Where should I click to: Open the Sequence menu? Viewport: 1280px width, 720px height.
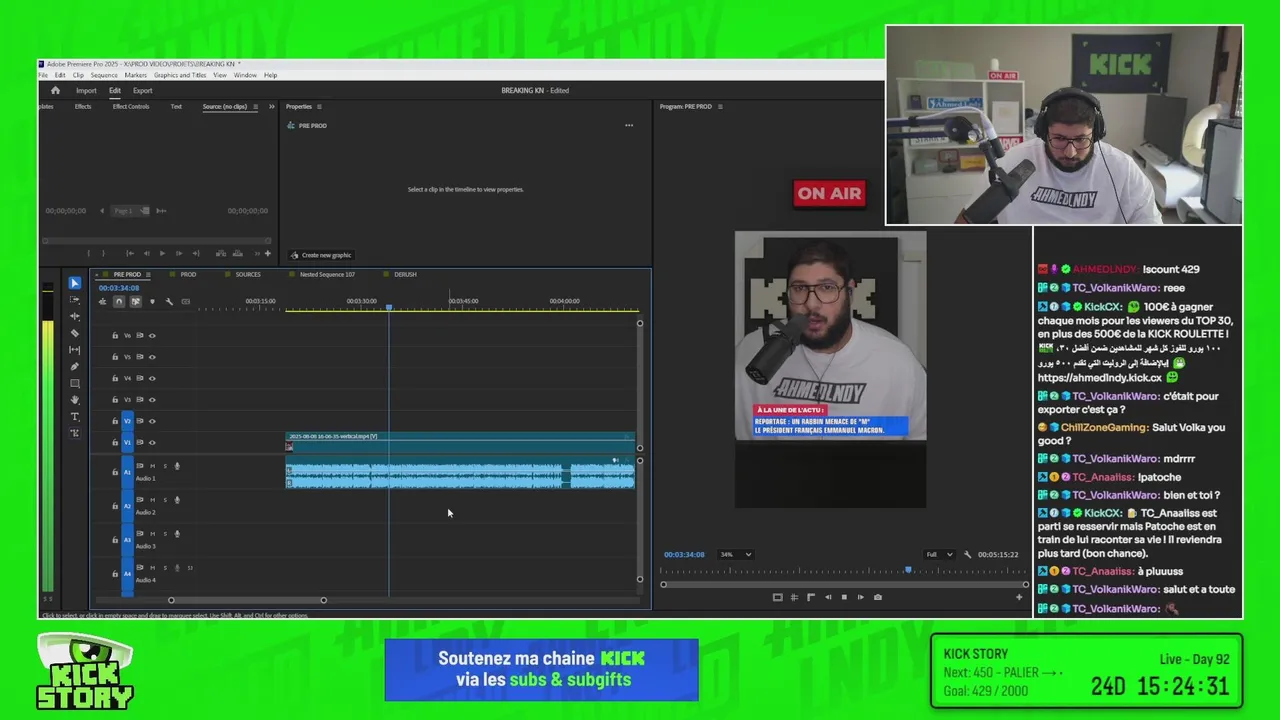click(104, 75)
